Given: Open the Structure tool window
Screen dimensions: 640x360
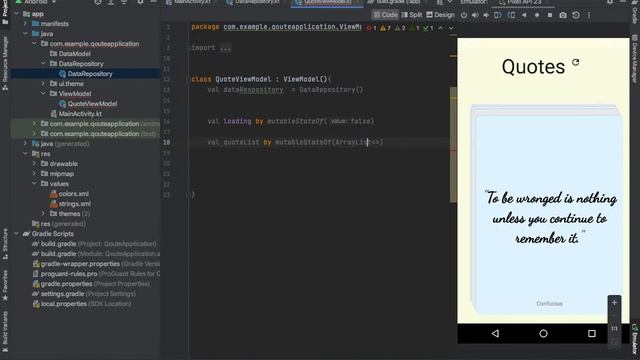Looking at the screenshot, I should coord(5,244).
